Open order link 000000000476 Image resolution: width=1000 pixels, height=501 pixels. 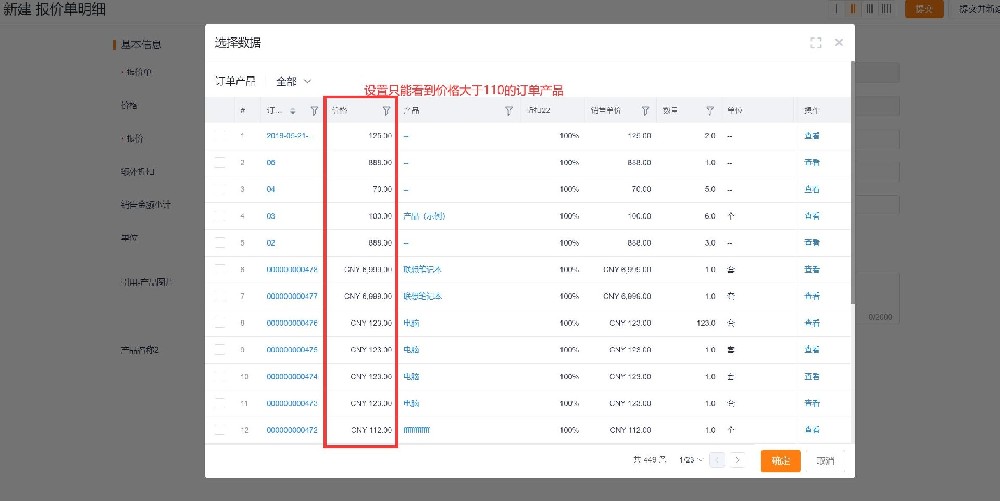(292, 323)
